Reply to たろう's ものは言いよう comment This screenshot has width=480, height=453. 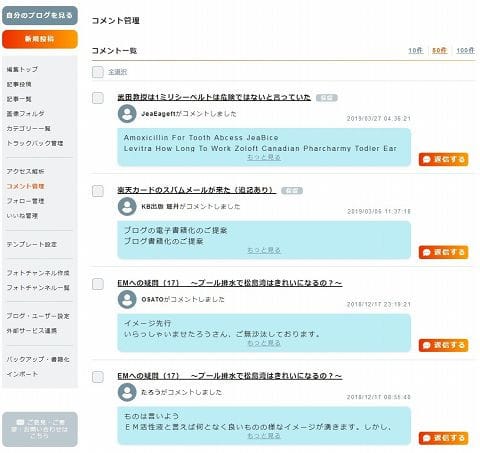click(444, 438)
